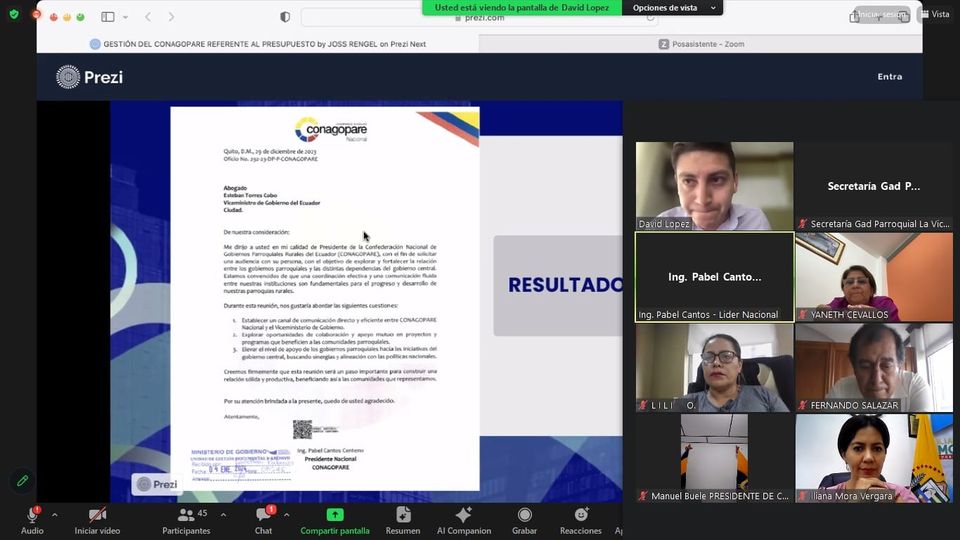
Task: Unmute using the Audio microphone icon
Action: pos(32,515)
